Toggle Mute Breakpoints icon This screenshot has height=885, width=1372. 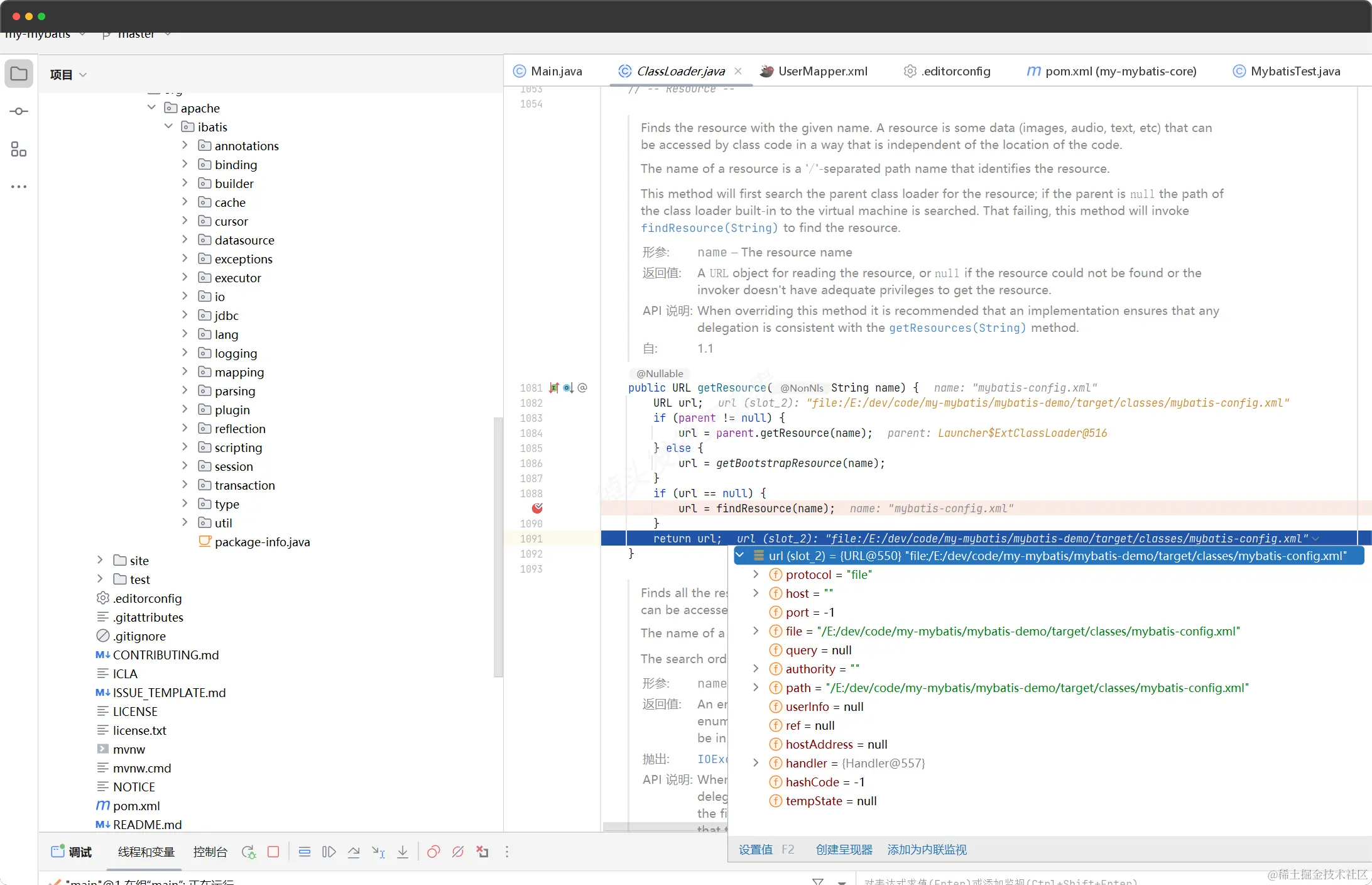pos(458,852)
